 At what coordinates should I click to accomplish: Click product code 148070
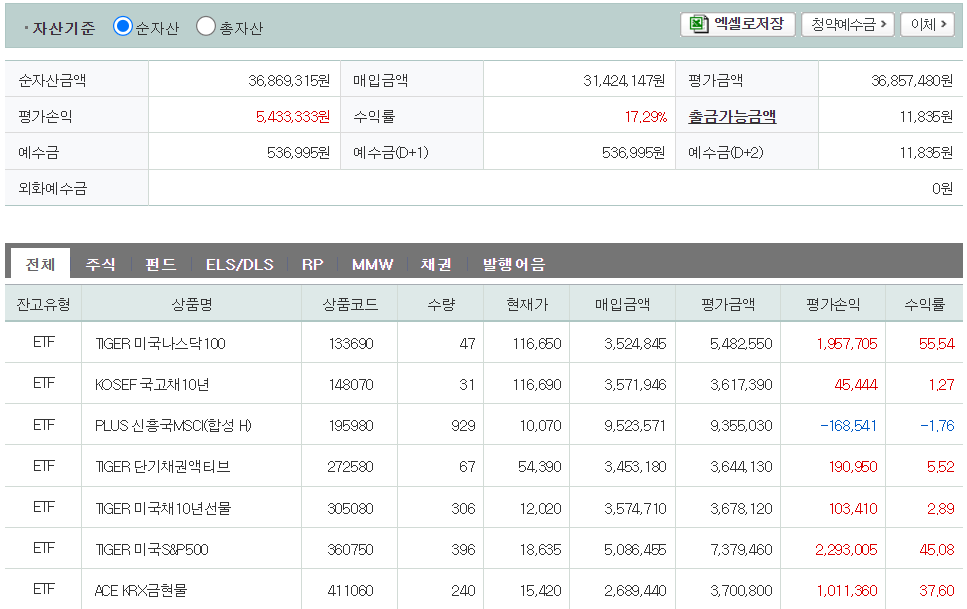pos(351,385)
